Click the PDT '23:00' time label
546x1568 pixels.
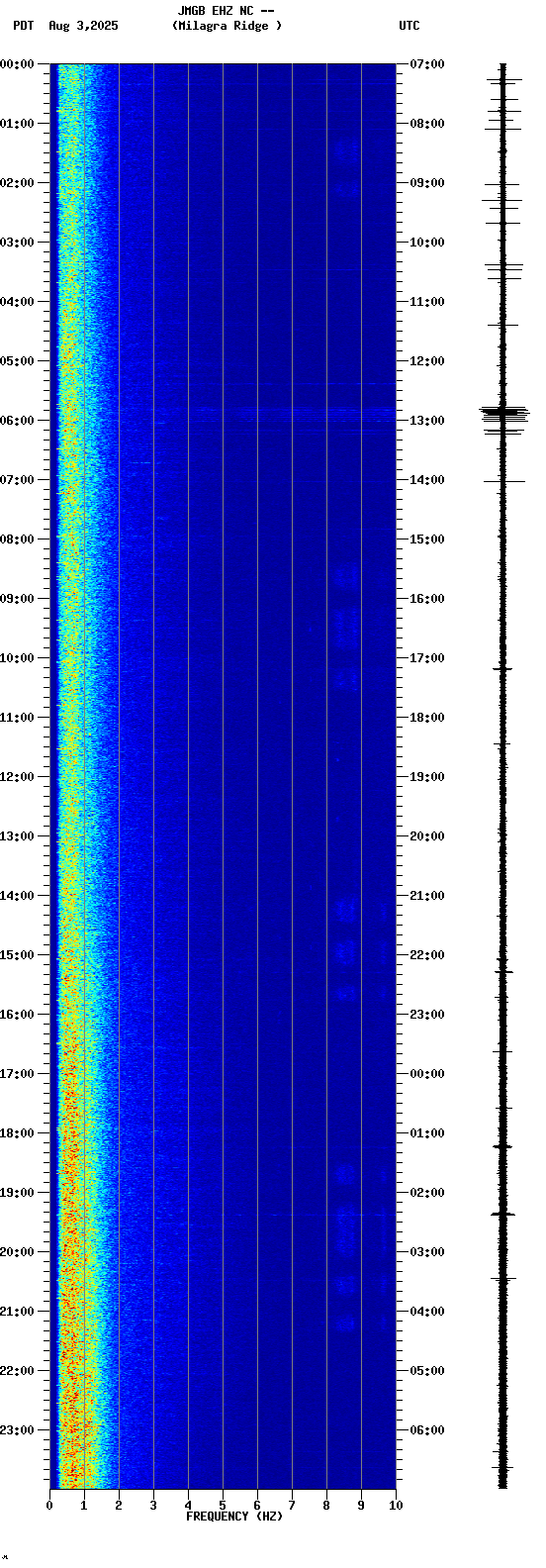[x=17, y=1430]
